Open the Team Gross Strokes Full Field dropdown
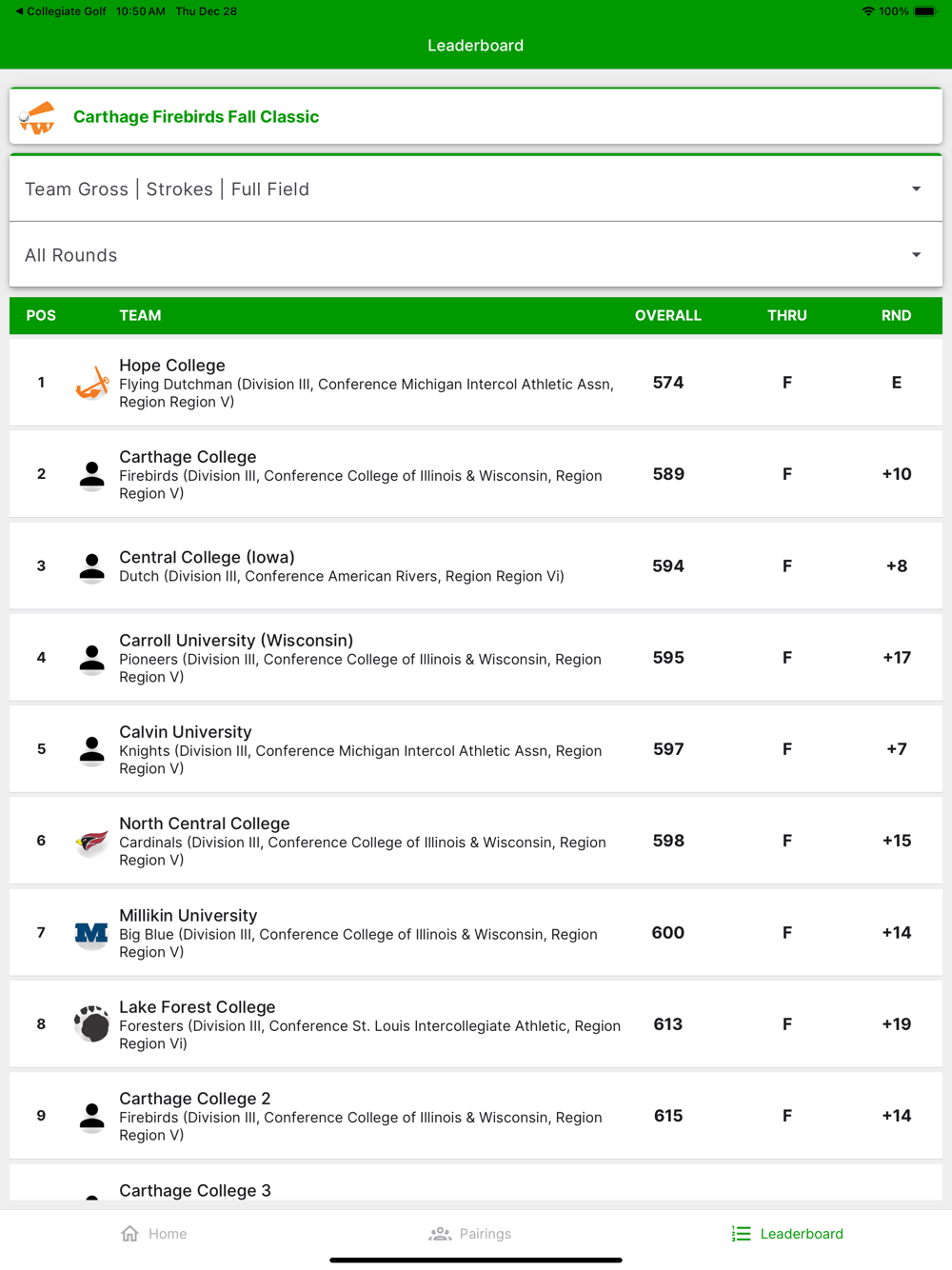Viewport: 952px width, 1270px height. 475,189
